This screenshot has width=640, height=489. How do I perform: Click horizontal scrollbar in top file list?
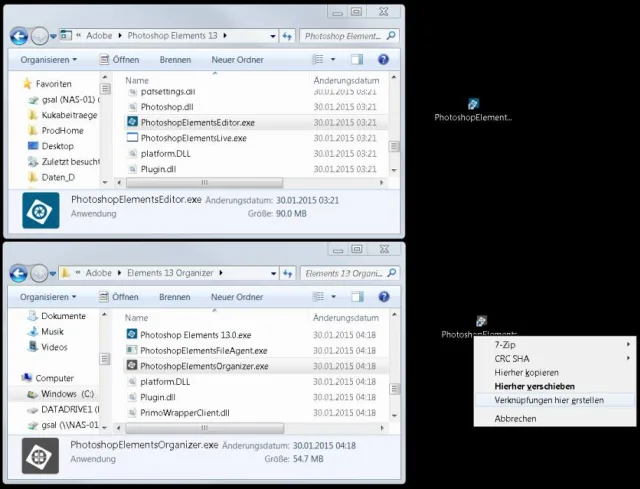204,182
